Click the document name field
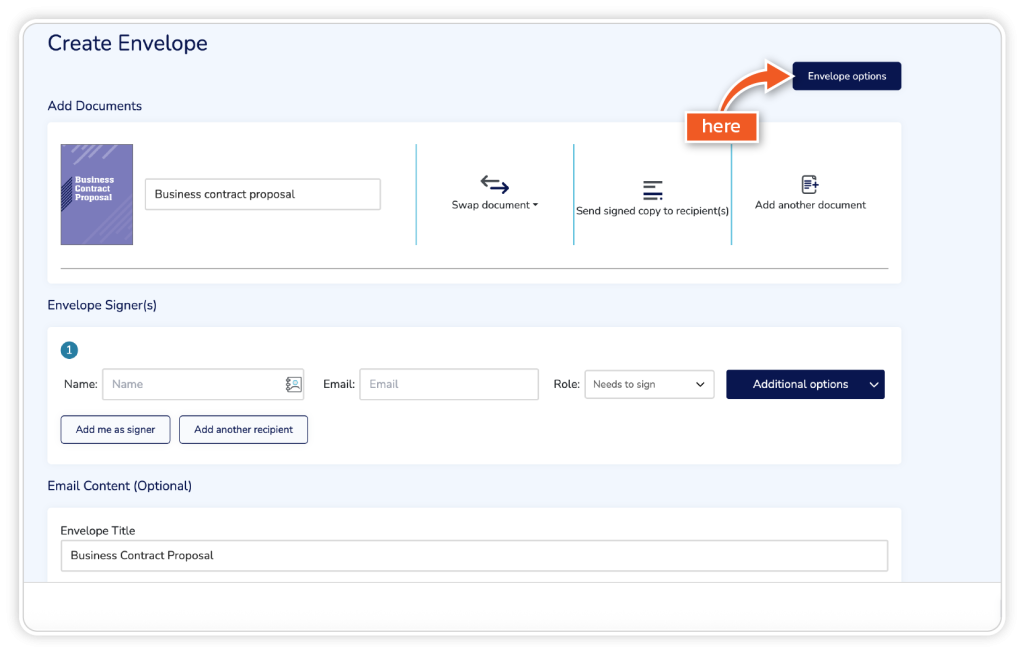The width and height of the screenshot is (1024, 654). (262, 194)
